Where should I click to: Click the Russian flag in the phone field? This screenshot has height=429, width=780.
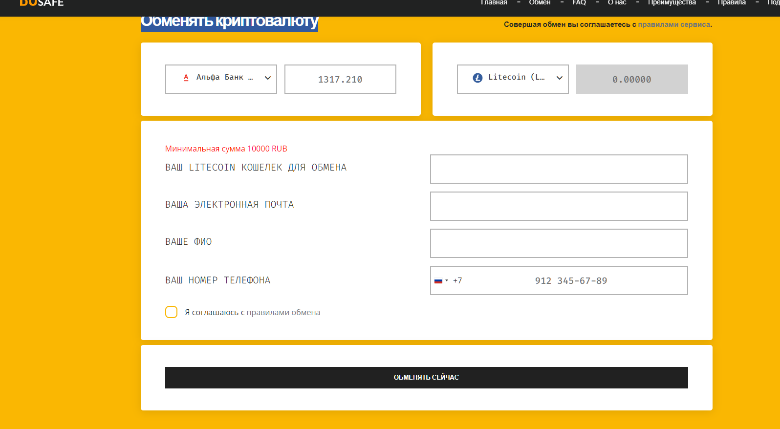[438, 281]
